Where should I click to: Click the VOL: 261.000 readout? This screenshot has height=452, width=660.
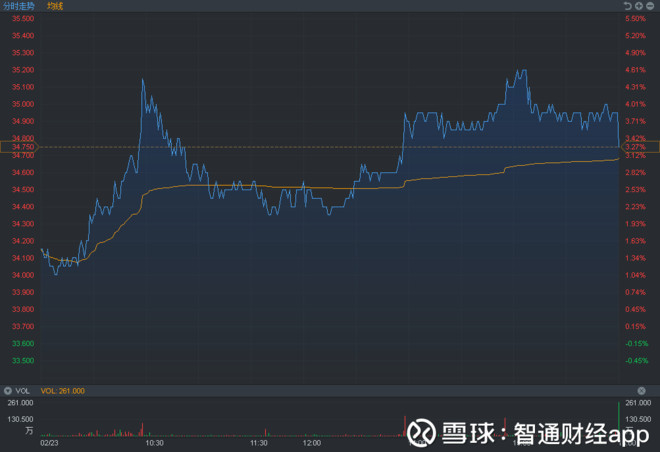tap(63, 391)
